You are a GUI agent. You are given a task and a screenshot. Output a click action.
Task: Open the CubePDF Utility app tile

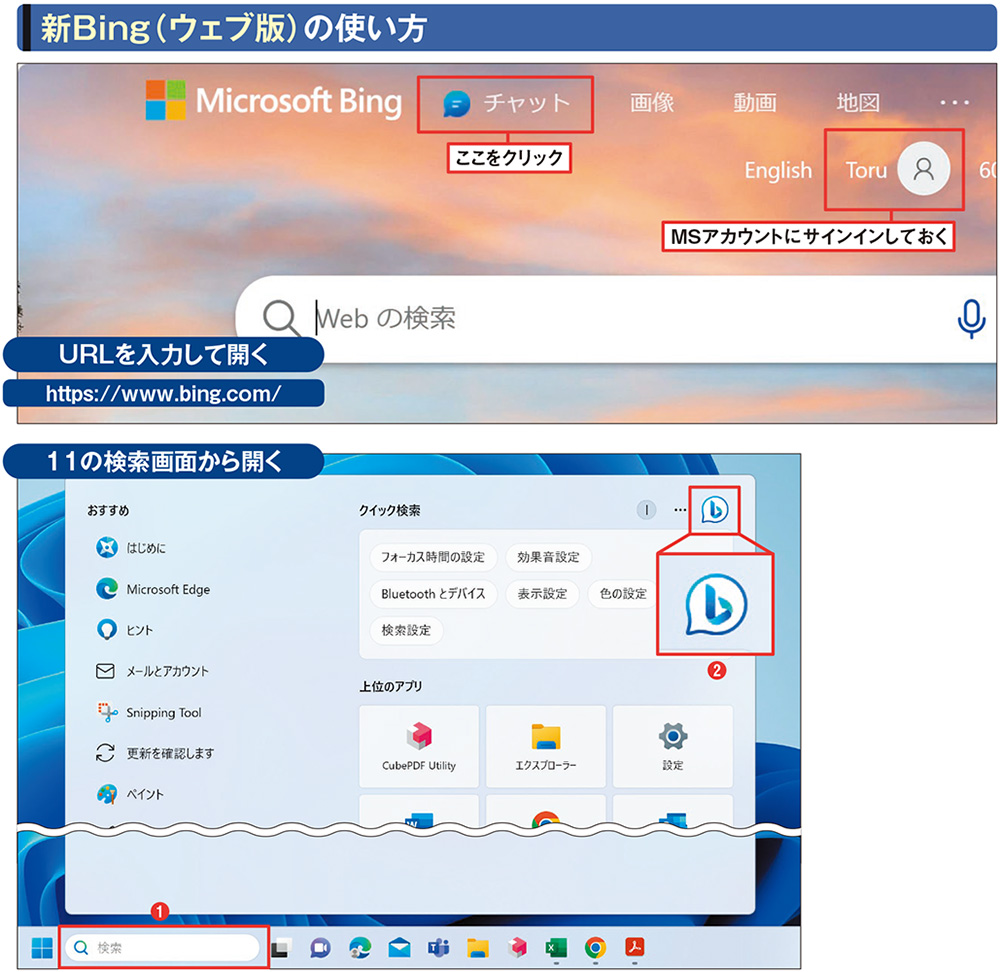click(x=418, y=748)
